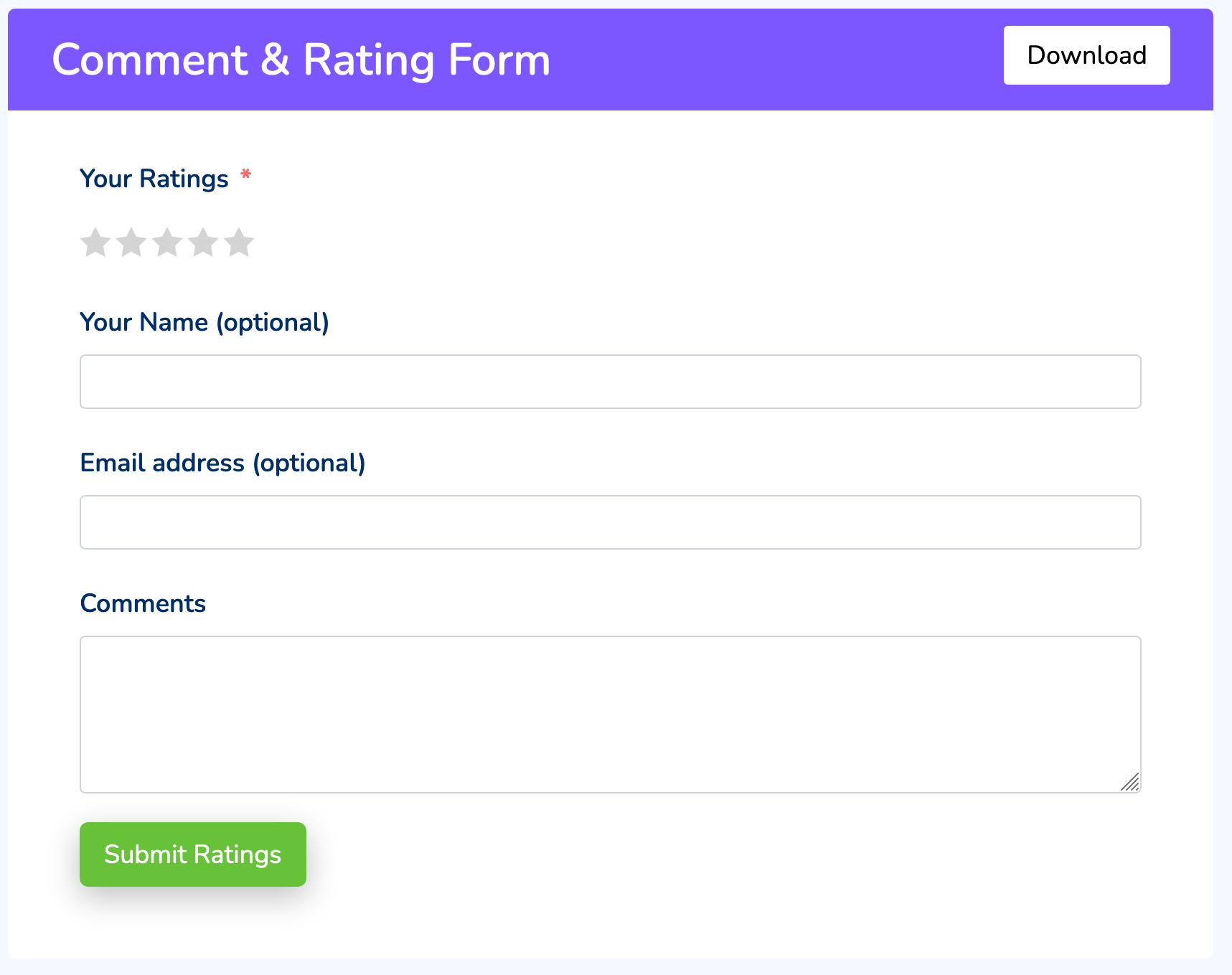Select the second rating star
The image size is (1232, 975).
[131, 242]
